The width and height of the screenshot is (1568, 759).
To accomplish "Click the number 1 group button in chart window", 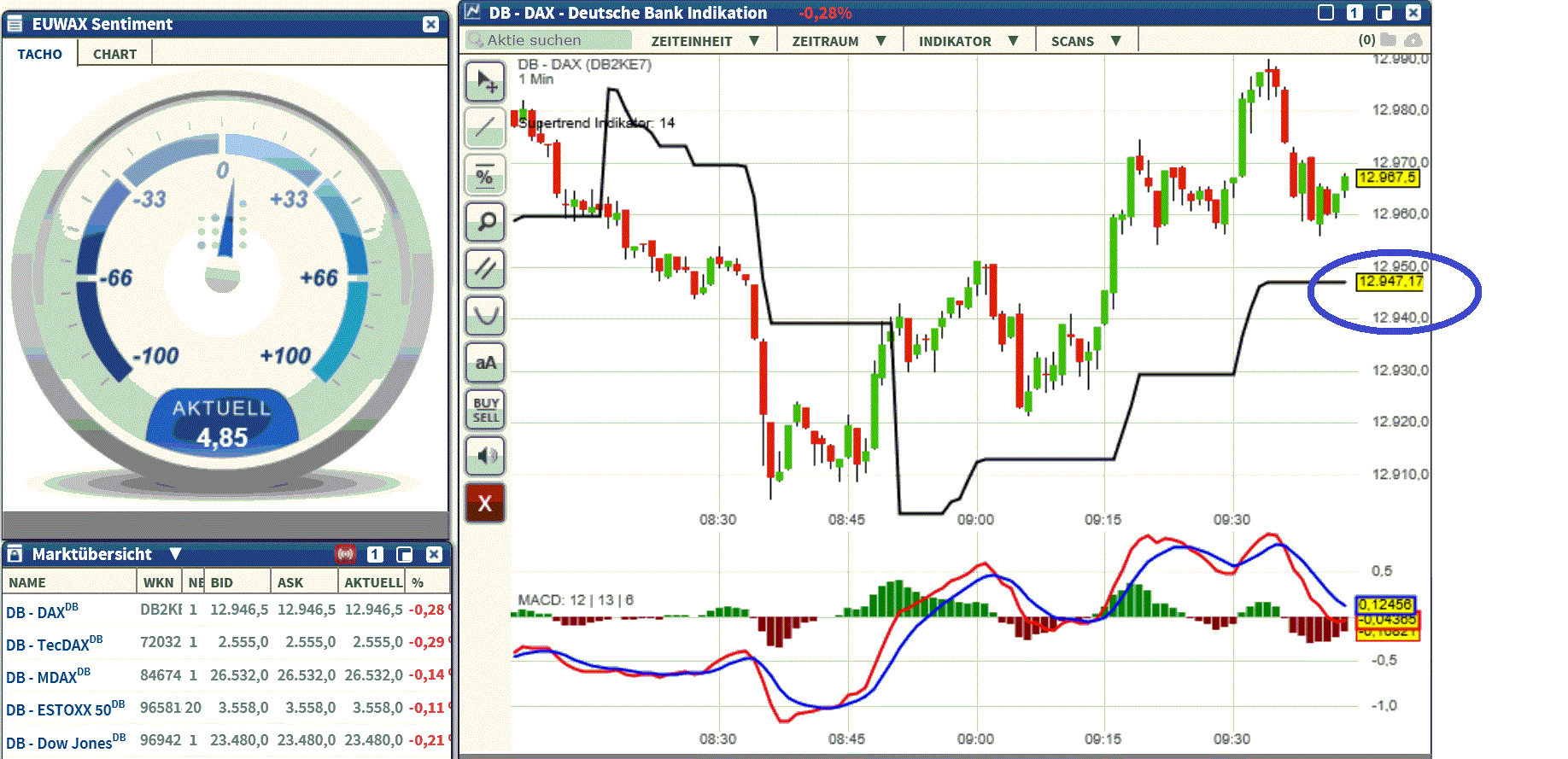I will 1354,12.
